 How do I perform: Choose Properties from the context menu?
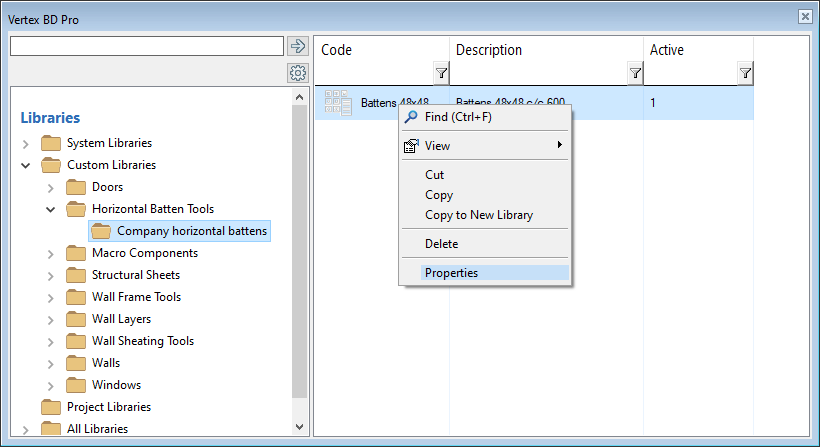tap(451, 273)
